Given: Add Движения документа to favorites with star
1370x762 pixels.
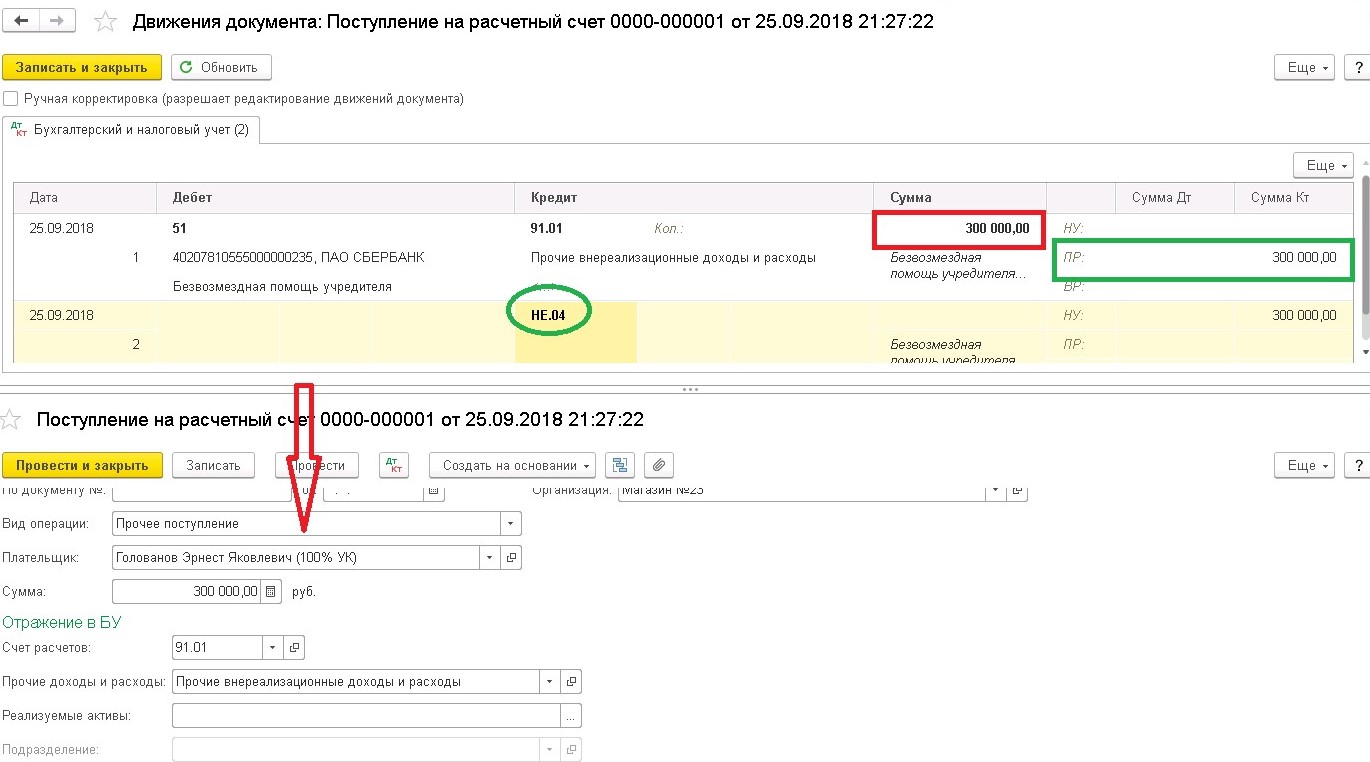Looking at the screenshot, I should 105,21.
